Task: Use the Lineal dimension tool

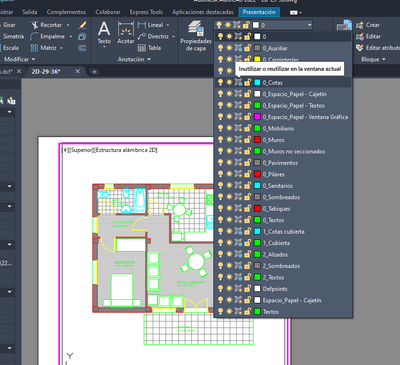Action: [x=151, y=25]
